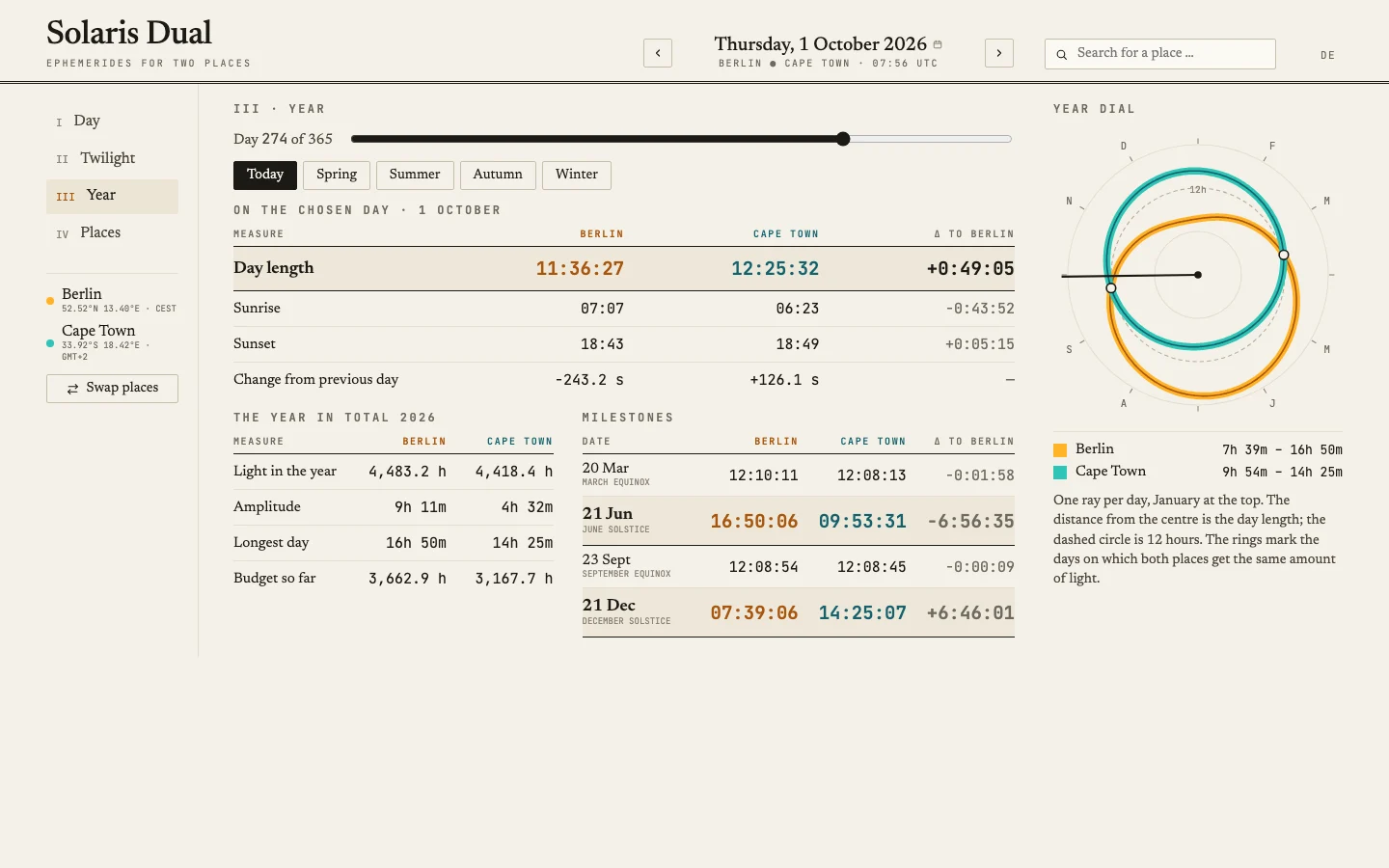
Task: Click the Sunrise time 07:07
Action: 602,309
